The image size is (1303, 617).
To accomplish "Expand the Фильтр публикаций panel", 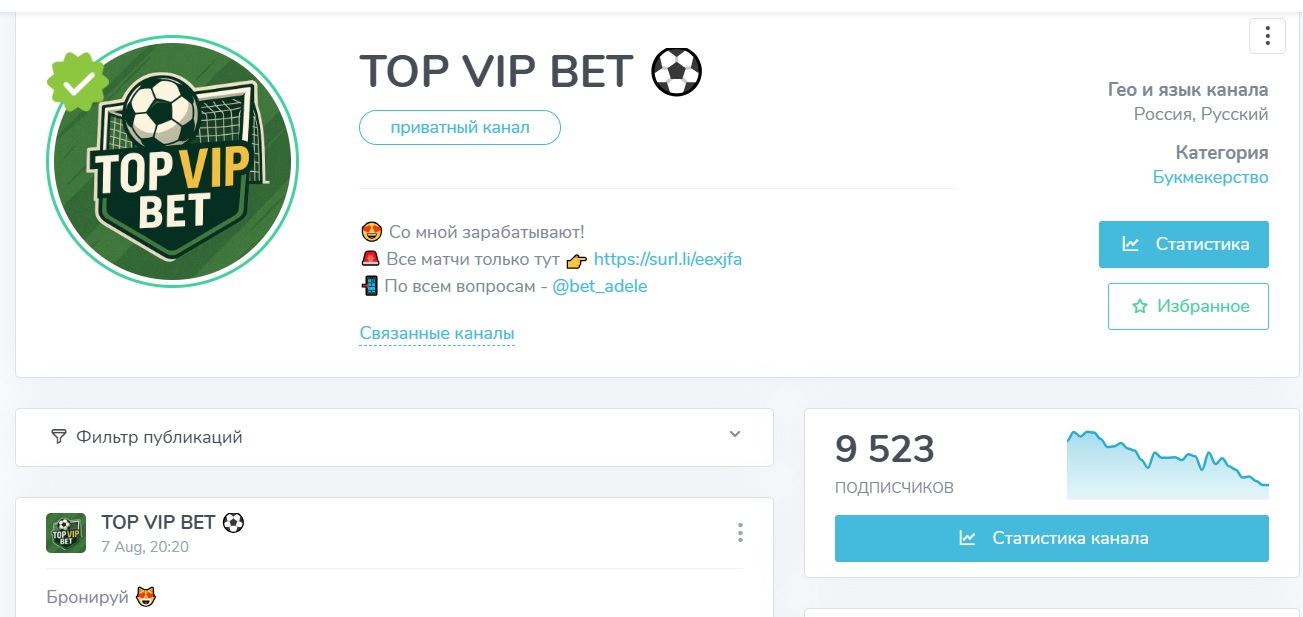I will [x=735, y=436].
